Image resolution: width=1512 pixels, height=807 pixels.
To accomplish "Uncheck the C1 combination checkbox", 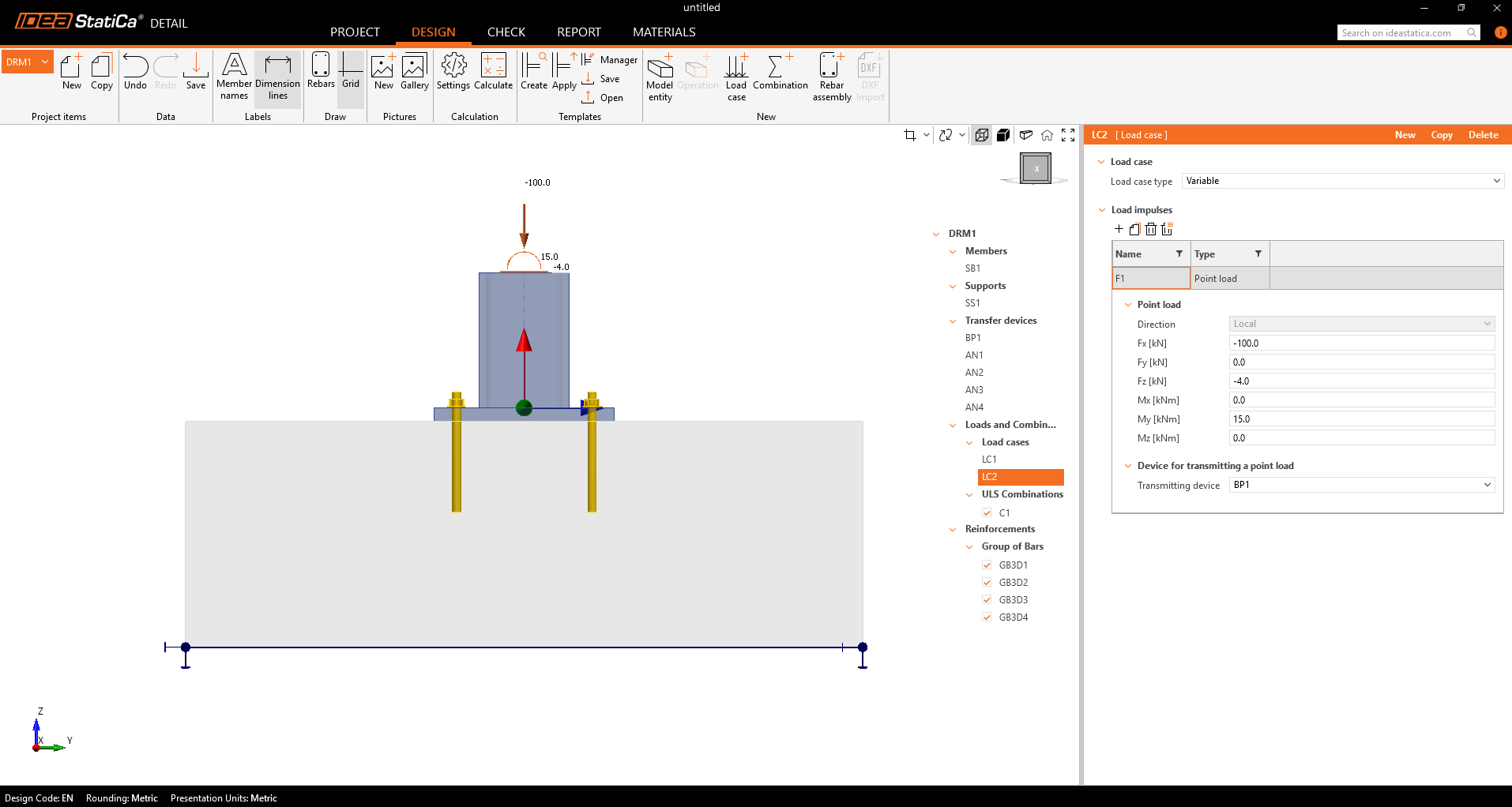I will coord(987,512).
